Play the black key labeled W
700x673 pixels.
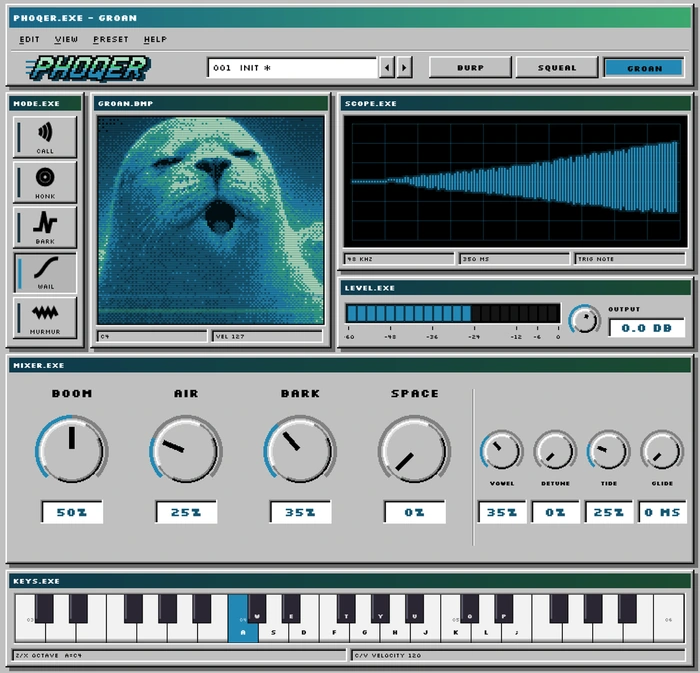tap(257, 609)
